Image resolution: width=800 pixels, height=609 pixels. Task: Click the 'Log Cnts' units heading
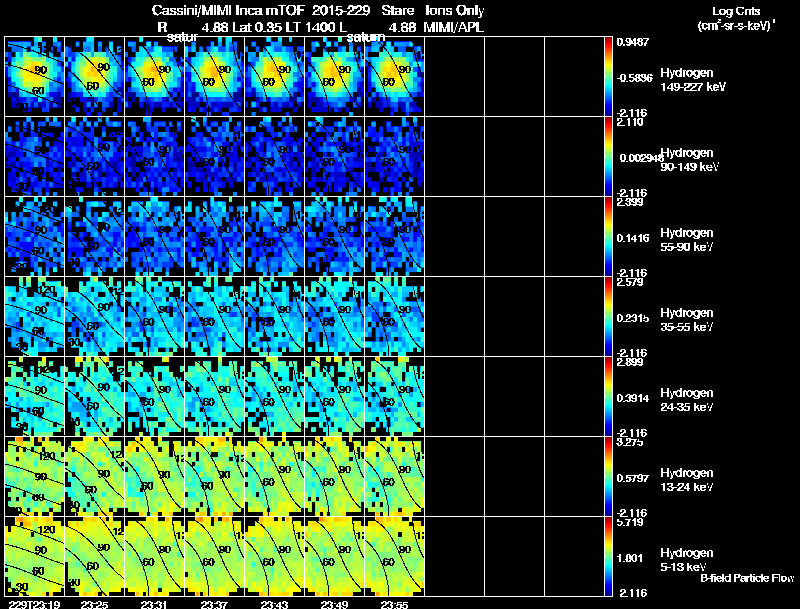736,11
